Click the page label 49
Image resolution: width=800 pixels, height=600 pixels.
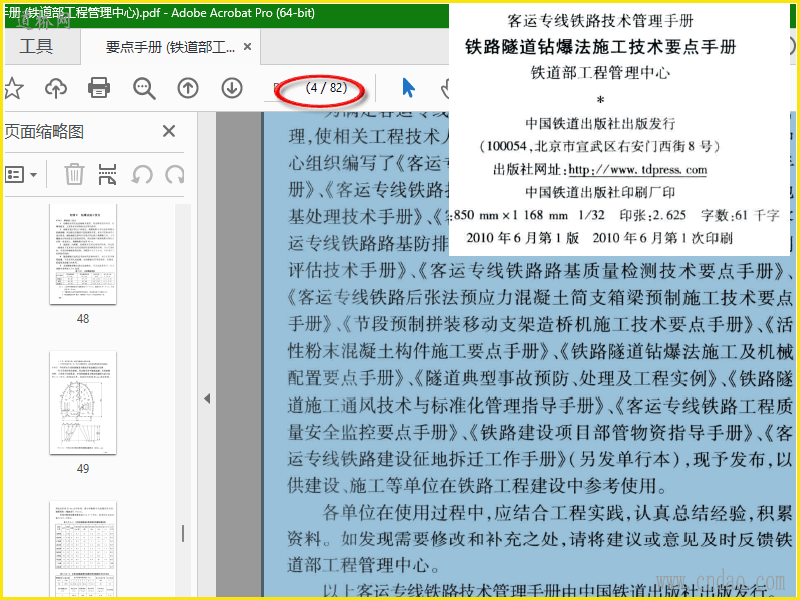tap(83, 469)
